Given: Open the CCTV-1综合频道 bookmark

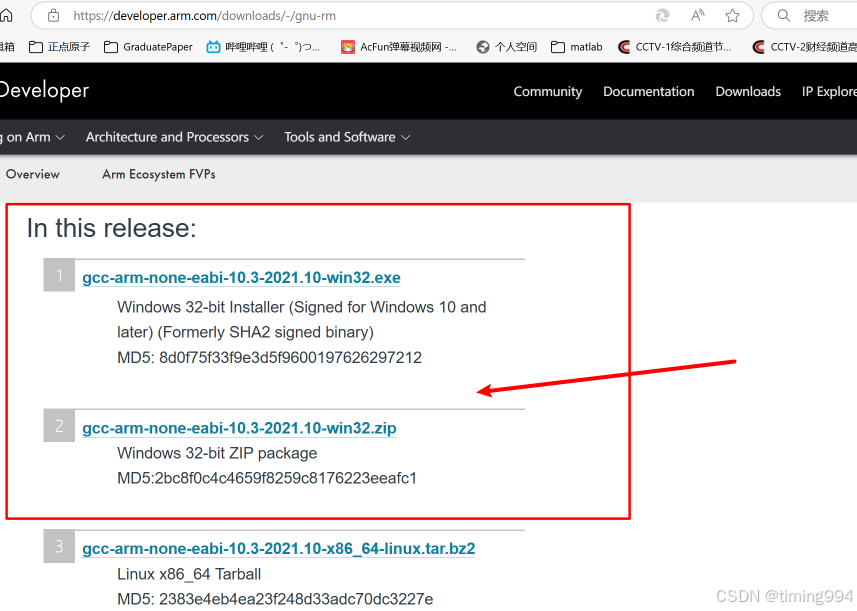Looking at the screenshot, I should click(674, 47).
